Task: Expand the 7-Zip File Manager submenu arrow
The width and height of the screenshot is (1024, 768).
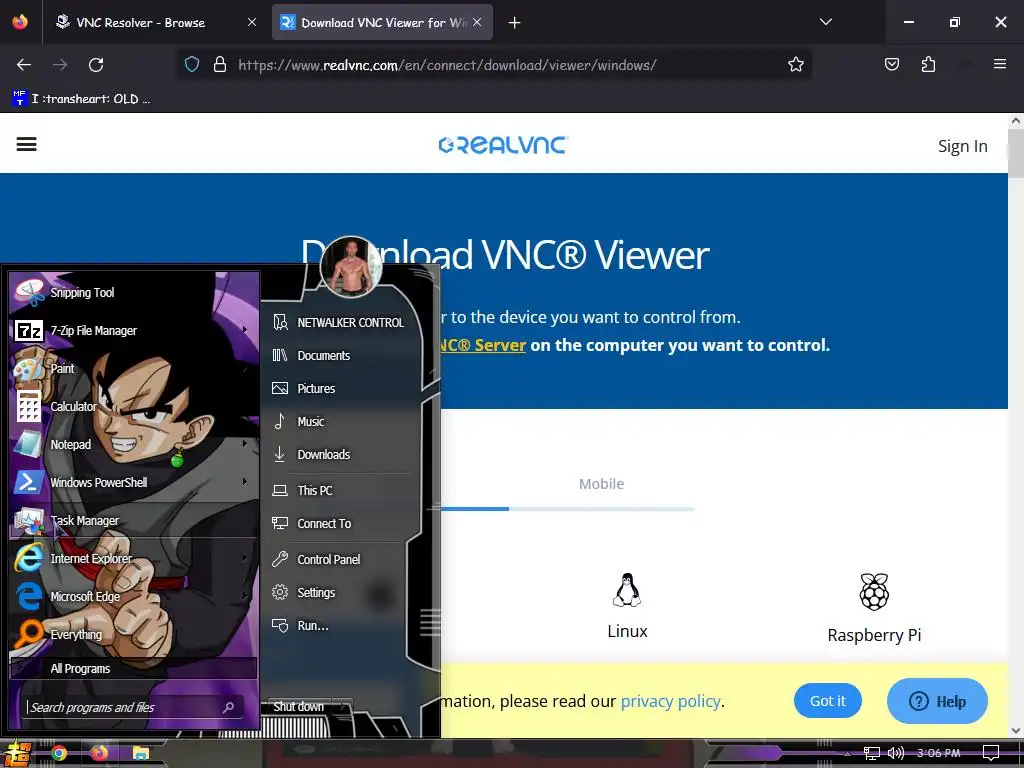Action: tap(245, 330)
